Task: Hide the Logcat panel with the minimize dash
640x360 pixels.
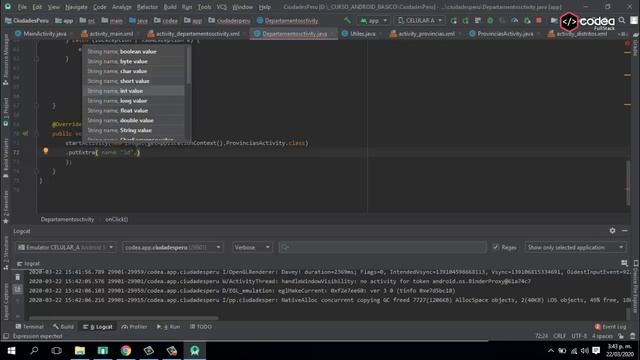Action: point(624,231)
